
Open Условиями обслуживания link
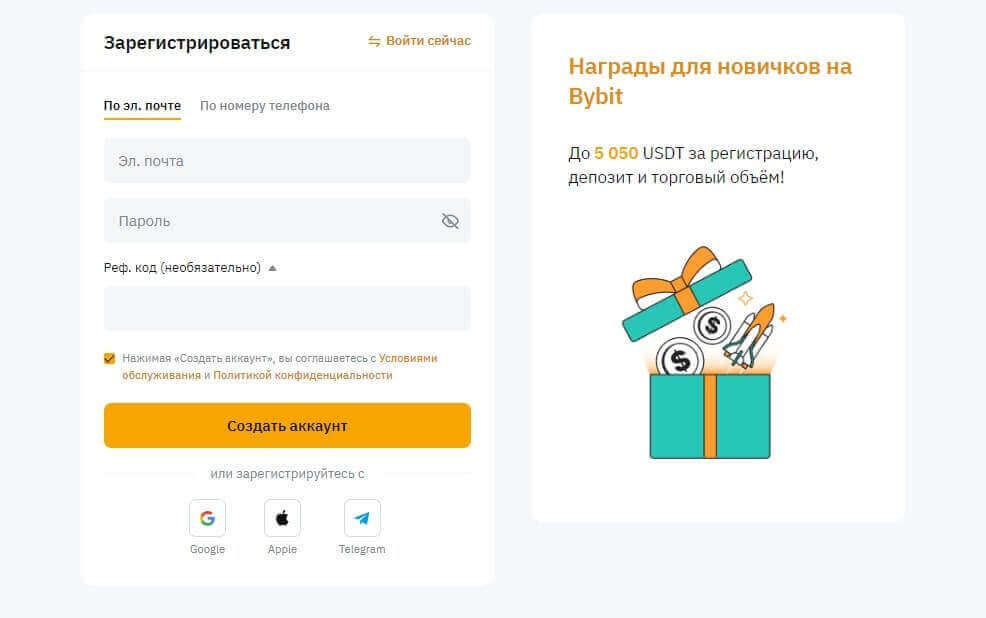pos(280,367)
